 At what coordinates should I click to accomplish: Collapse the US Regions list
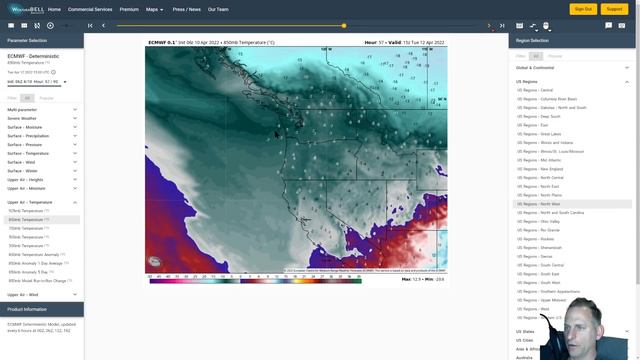pyautogui.click(x=572, y=82)
